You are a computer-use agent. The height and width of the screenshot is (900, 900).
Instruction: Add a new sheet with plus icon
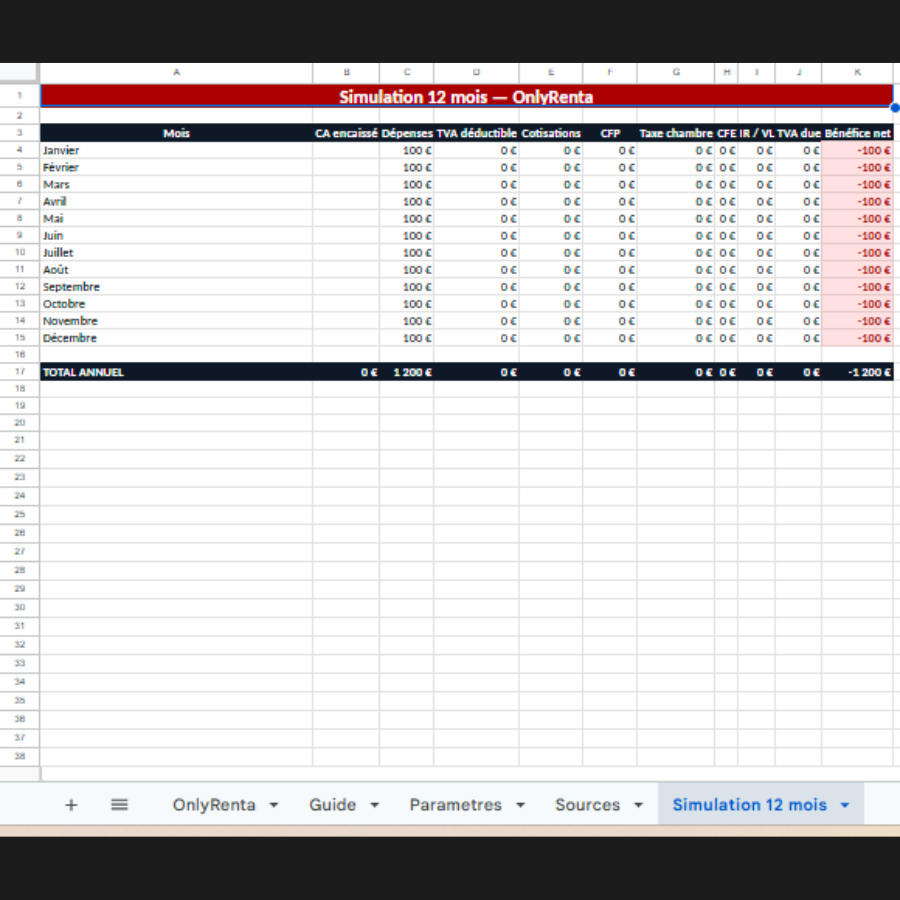tap(71, 805)
